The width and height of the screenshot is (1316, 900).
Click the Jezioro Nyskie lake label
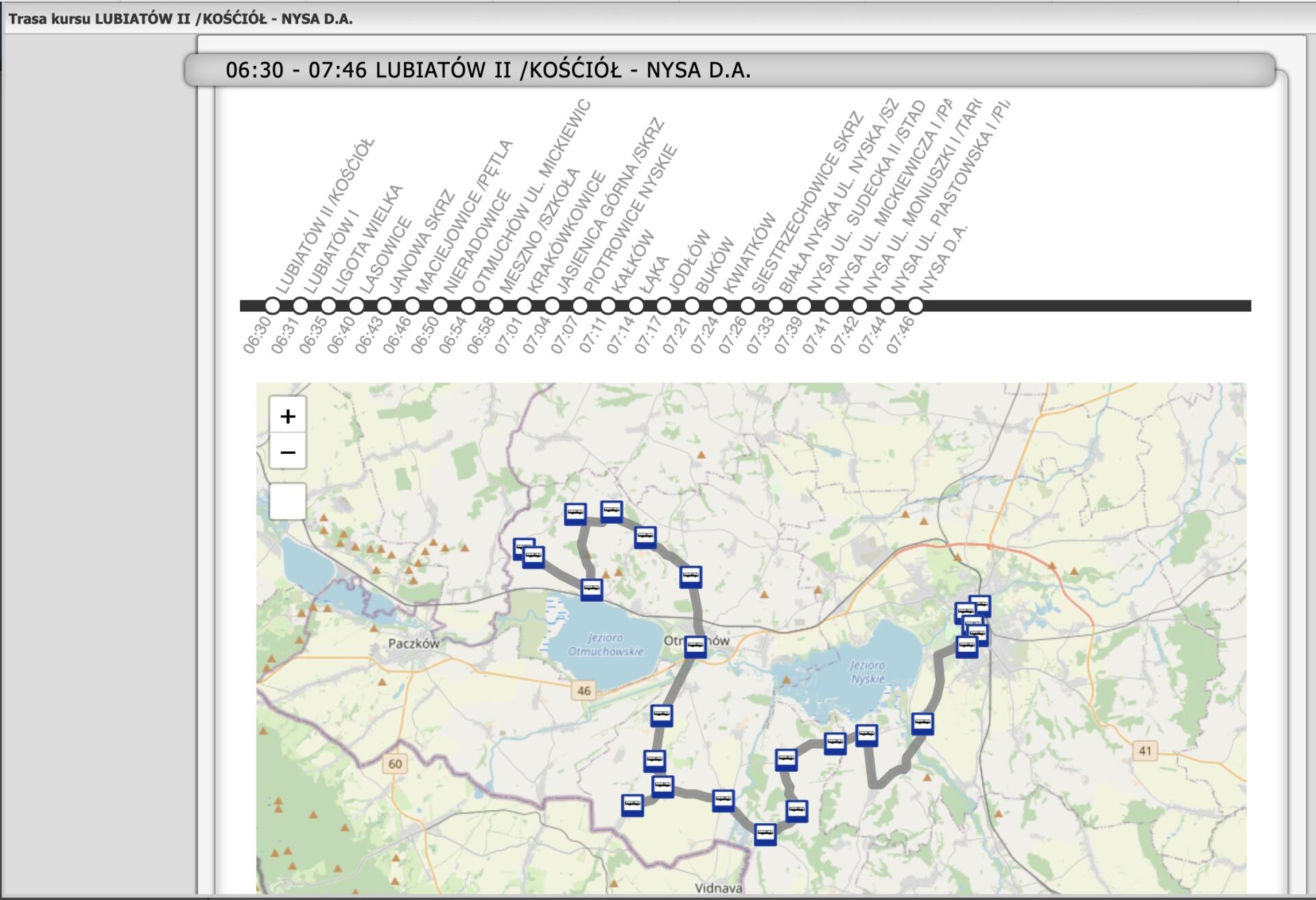867,672
